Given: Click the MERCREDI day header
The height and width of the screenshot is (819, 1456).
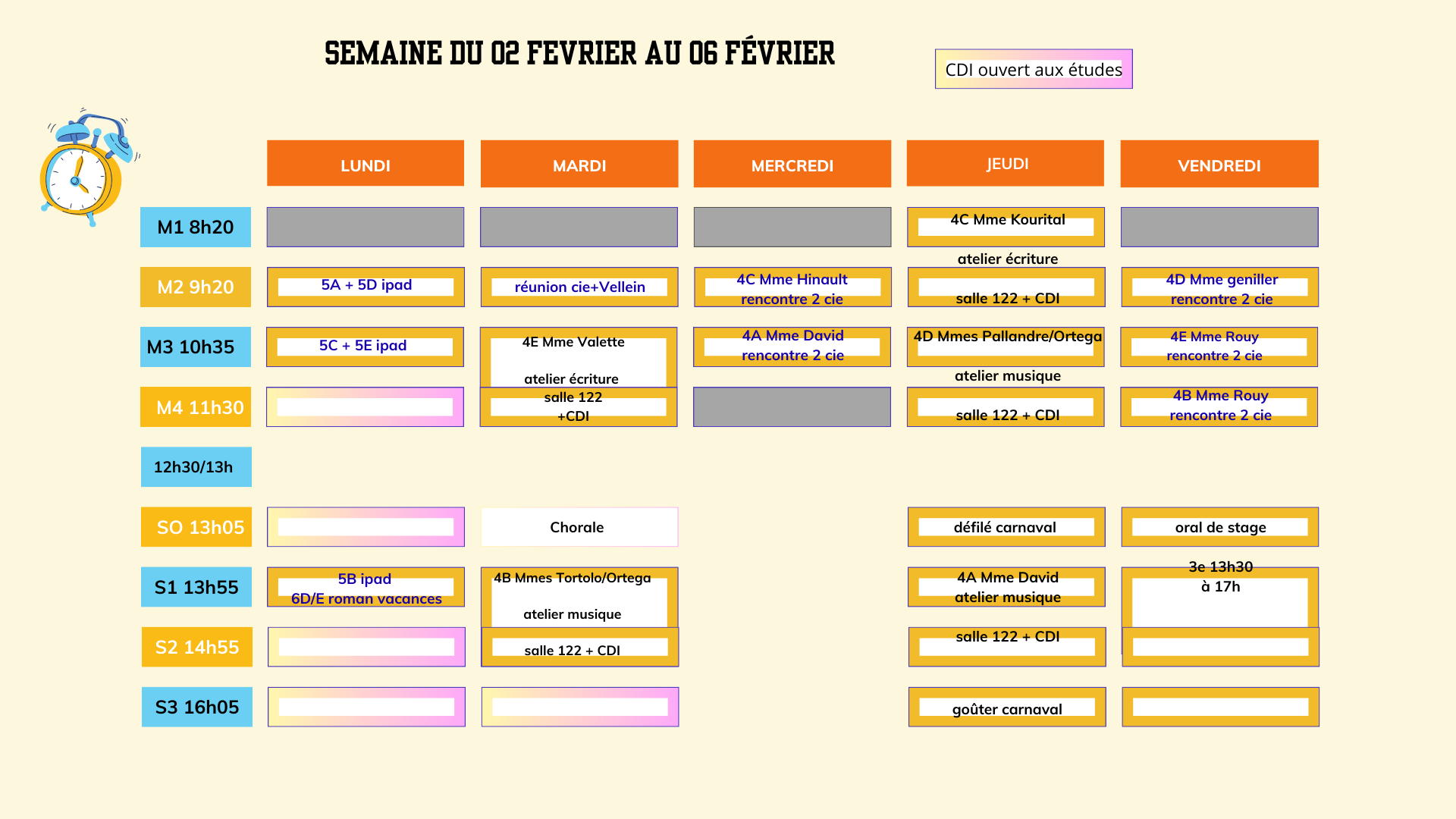Looking at the screenshot, I should (x=792, y=164).
